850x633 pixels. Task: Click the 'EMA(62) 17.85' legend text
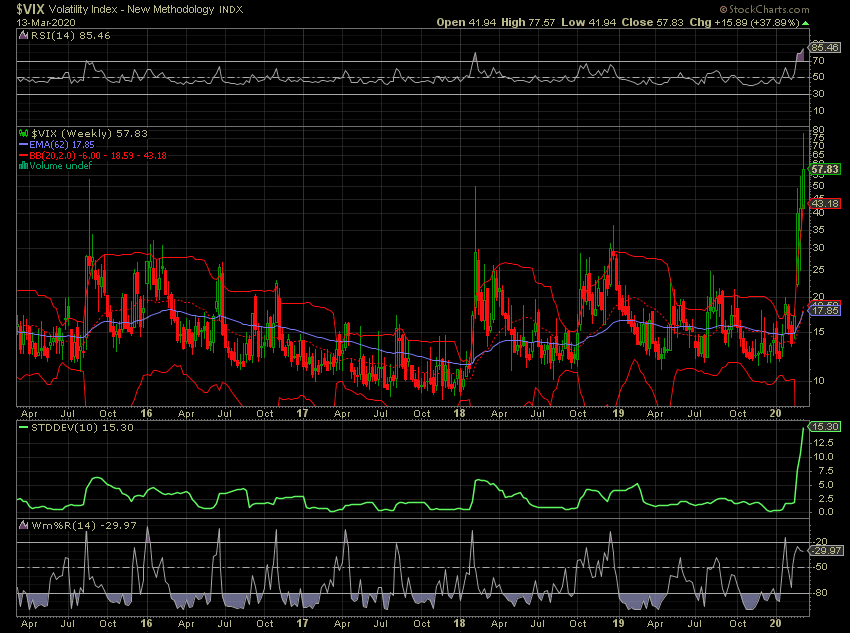[62, 145]
